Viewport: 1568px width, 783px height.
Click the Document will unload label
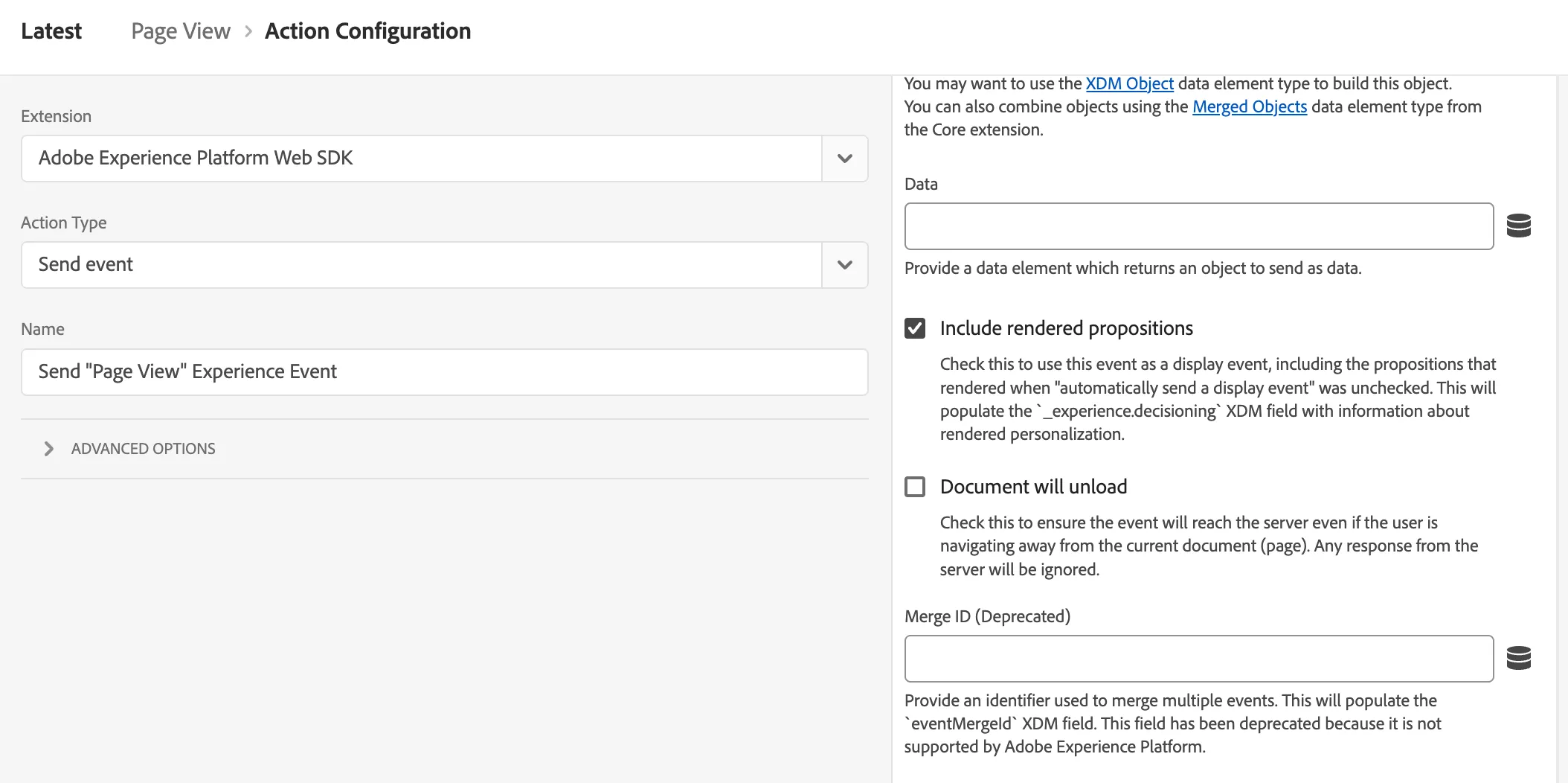(1033, 487)
